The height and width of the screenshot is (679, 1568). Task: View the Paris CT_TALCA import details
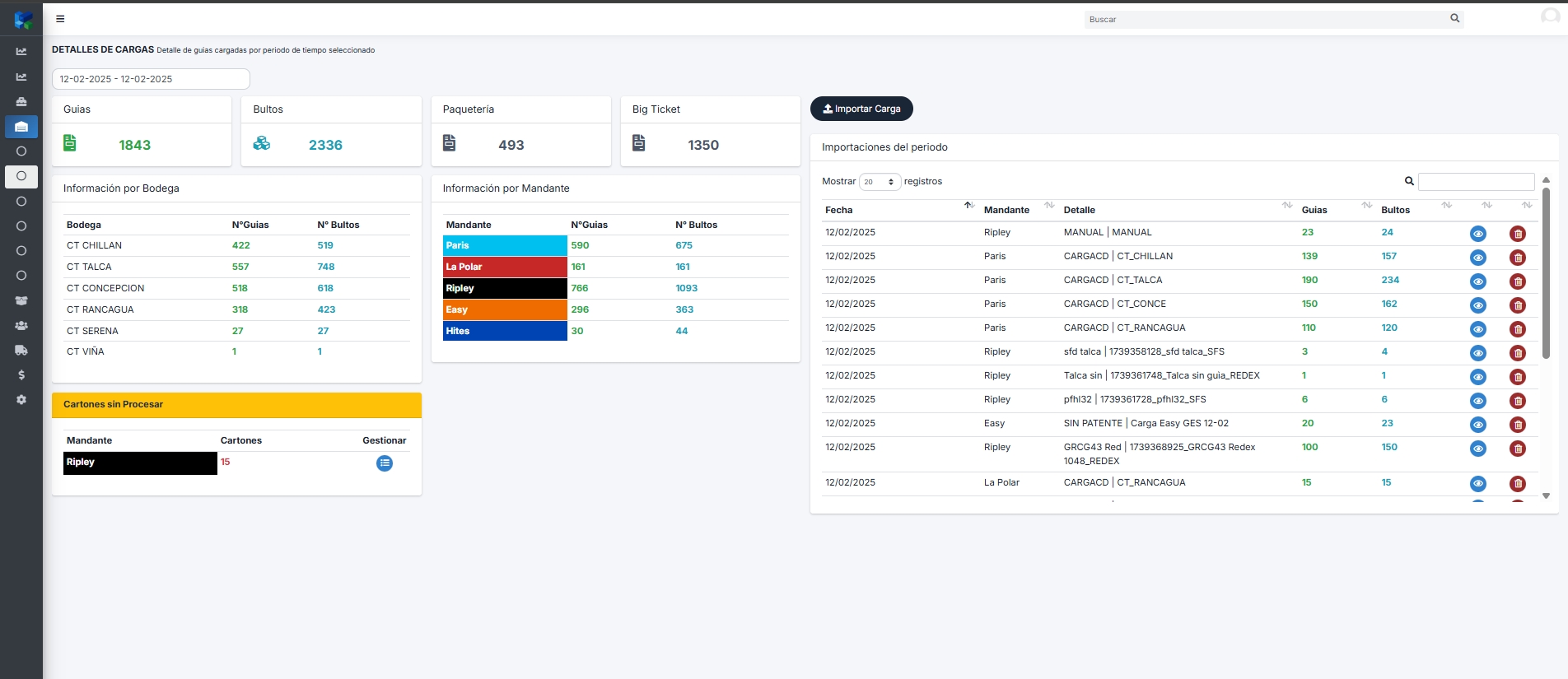coord(1478,281)
